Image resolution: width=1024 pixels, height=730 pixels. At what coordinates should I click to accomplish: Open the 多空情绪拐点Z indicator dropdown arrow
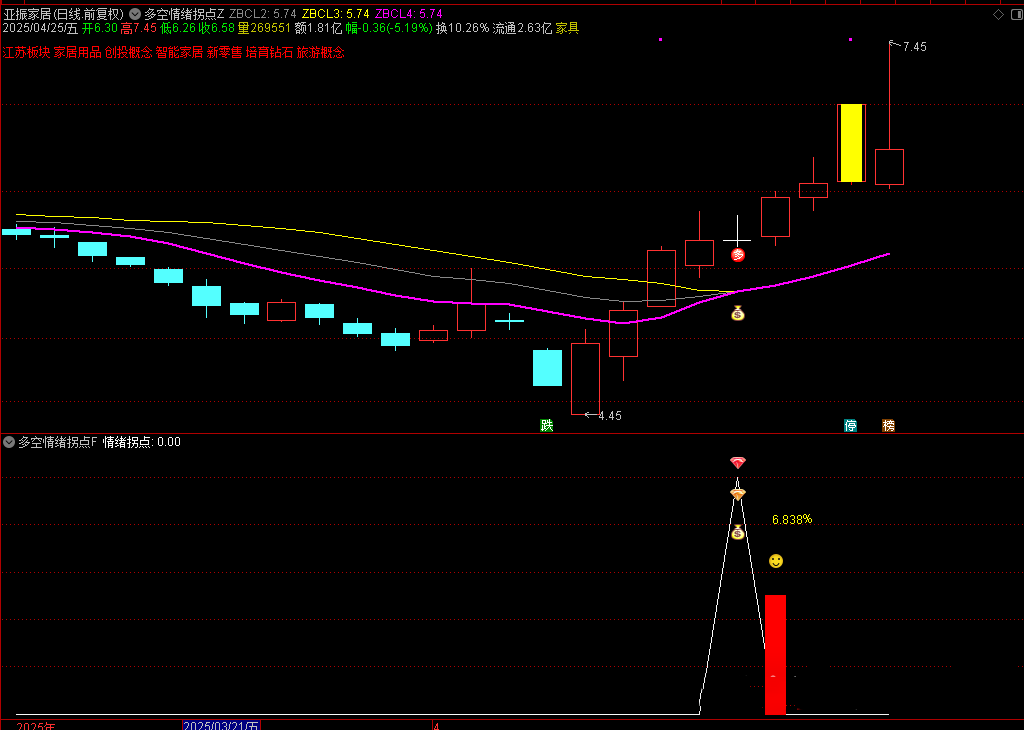pyautogui.click(x=135, y=14)
